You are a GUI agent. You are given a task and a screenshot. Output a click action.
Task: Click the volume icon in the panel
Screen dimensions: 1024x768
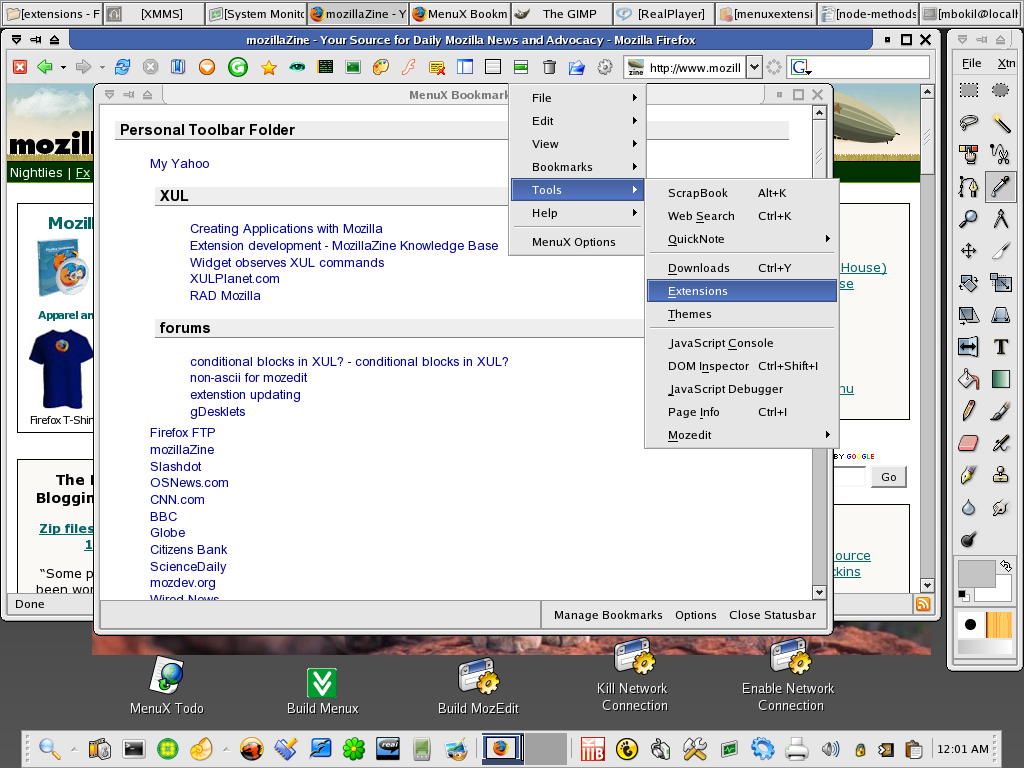tap(830, 748)
